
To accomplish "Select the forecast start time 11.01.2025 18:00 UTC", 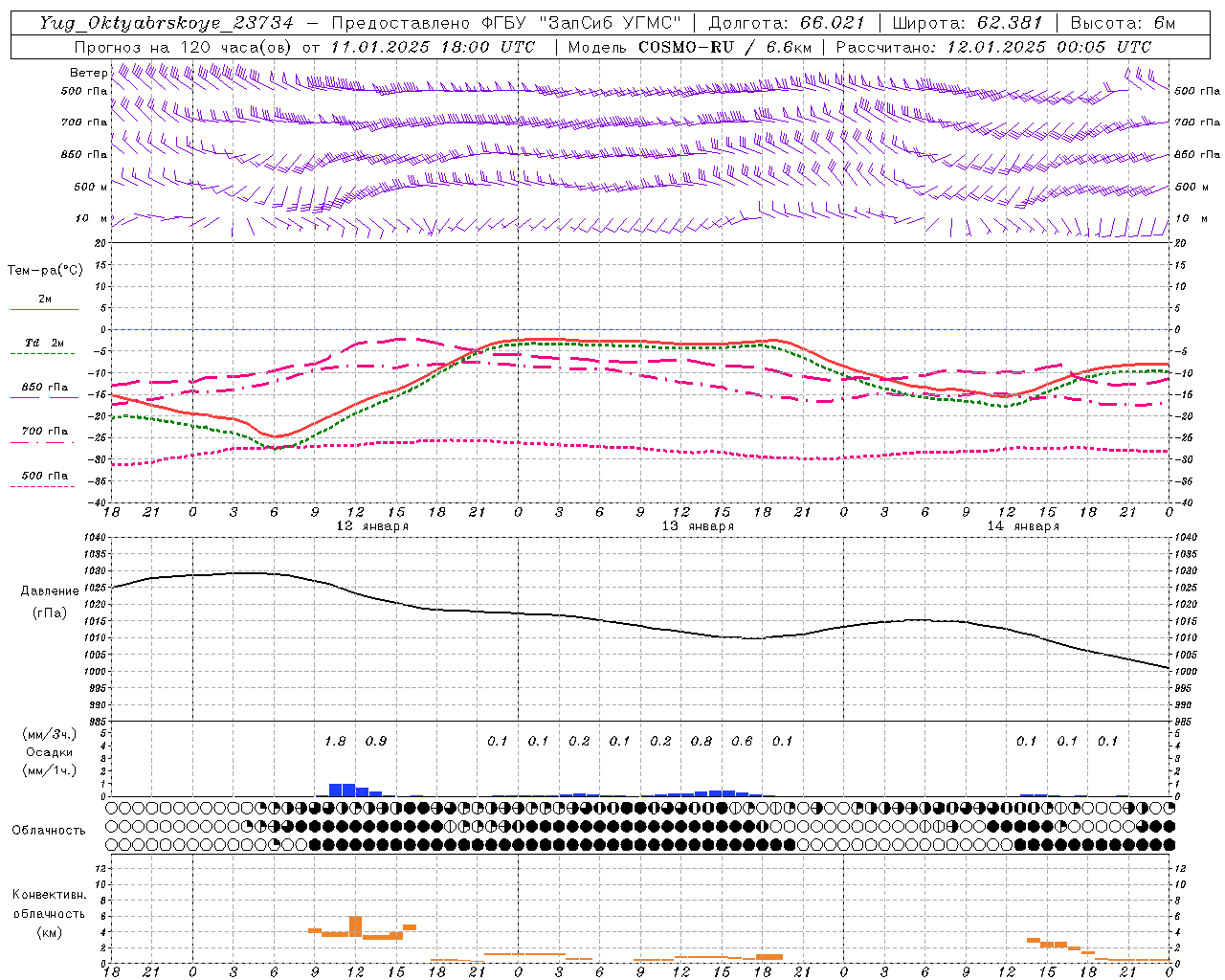I will (433, 47).
